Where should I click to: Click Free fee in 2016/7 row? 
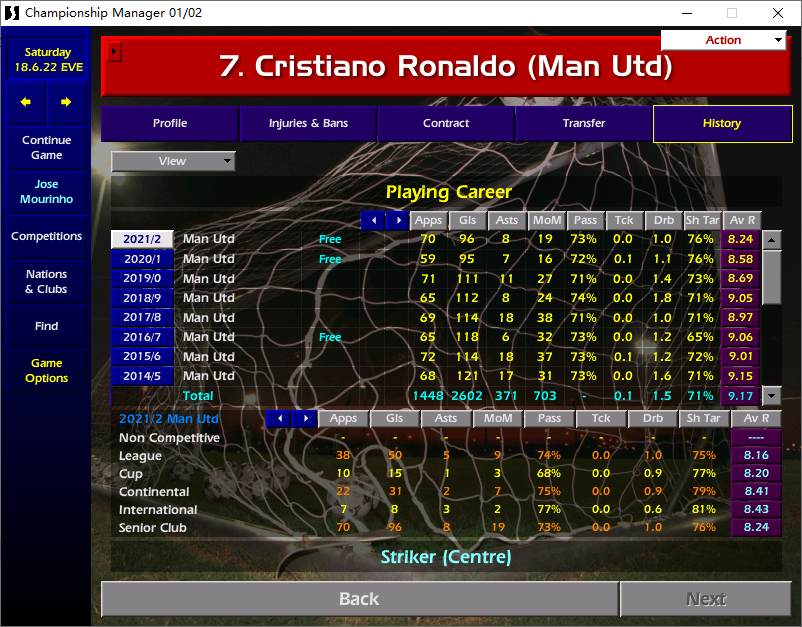tap(330, 338)
